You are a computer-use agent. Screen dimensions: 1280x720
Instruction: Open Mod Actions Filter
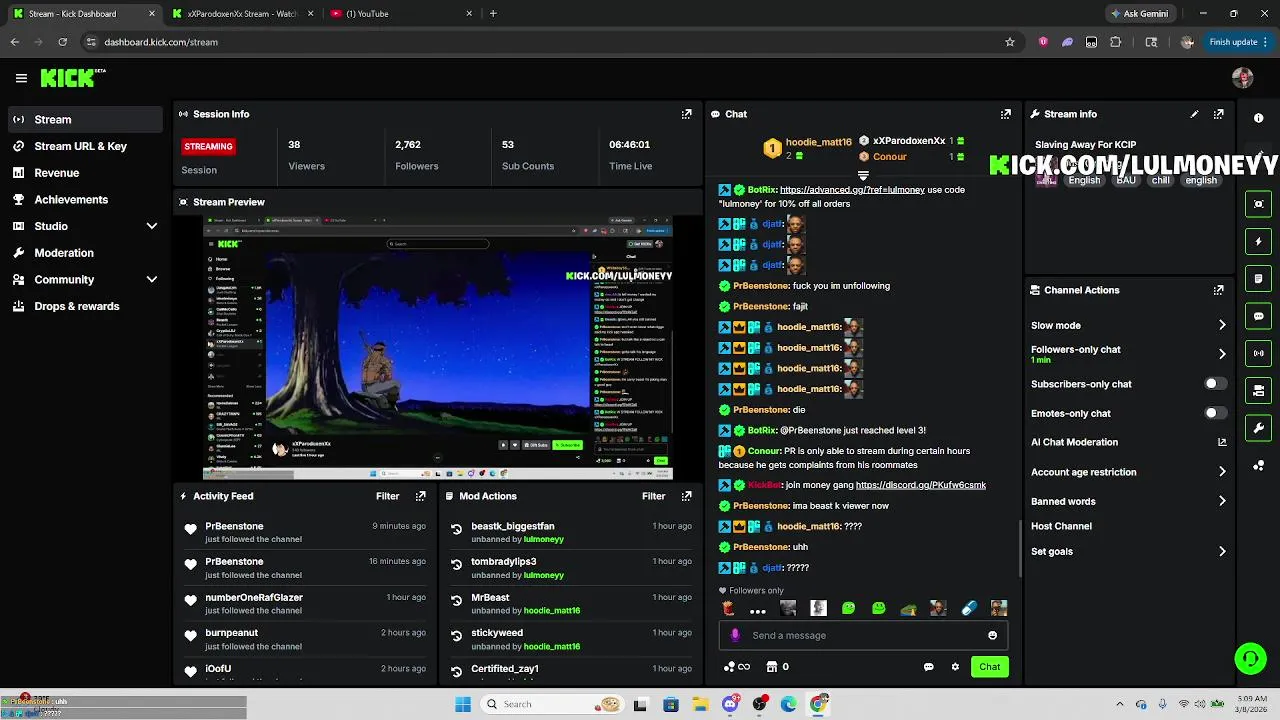coord(653,496)
